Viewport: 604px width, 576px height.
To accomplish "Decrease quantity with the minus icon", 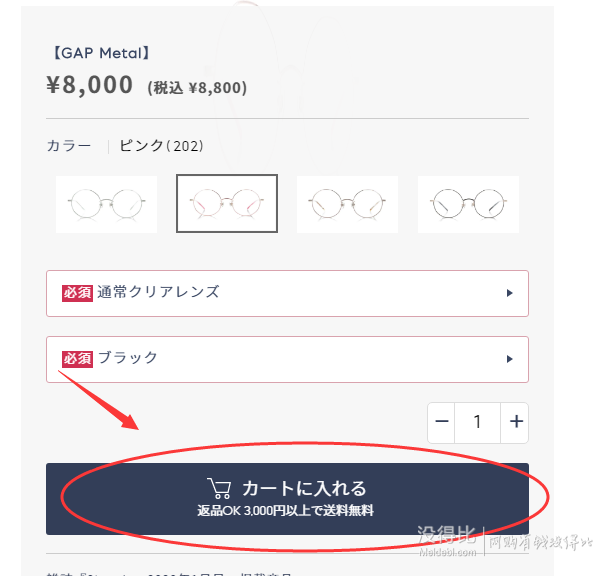I will (x=441, y=422).
